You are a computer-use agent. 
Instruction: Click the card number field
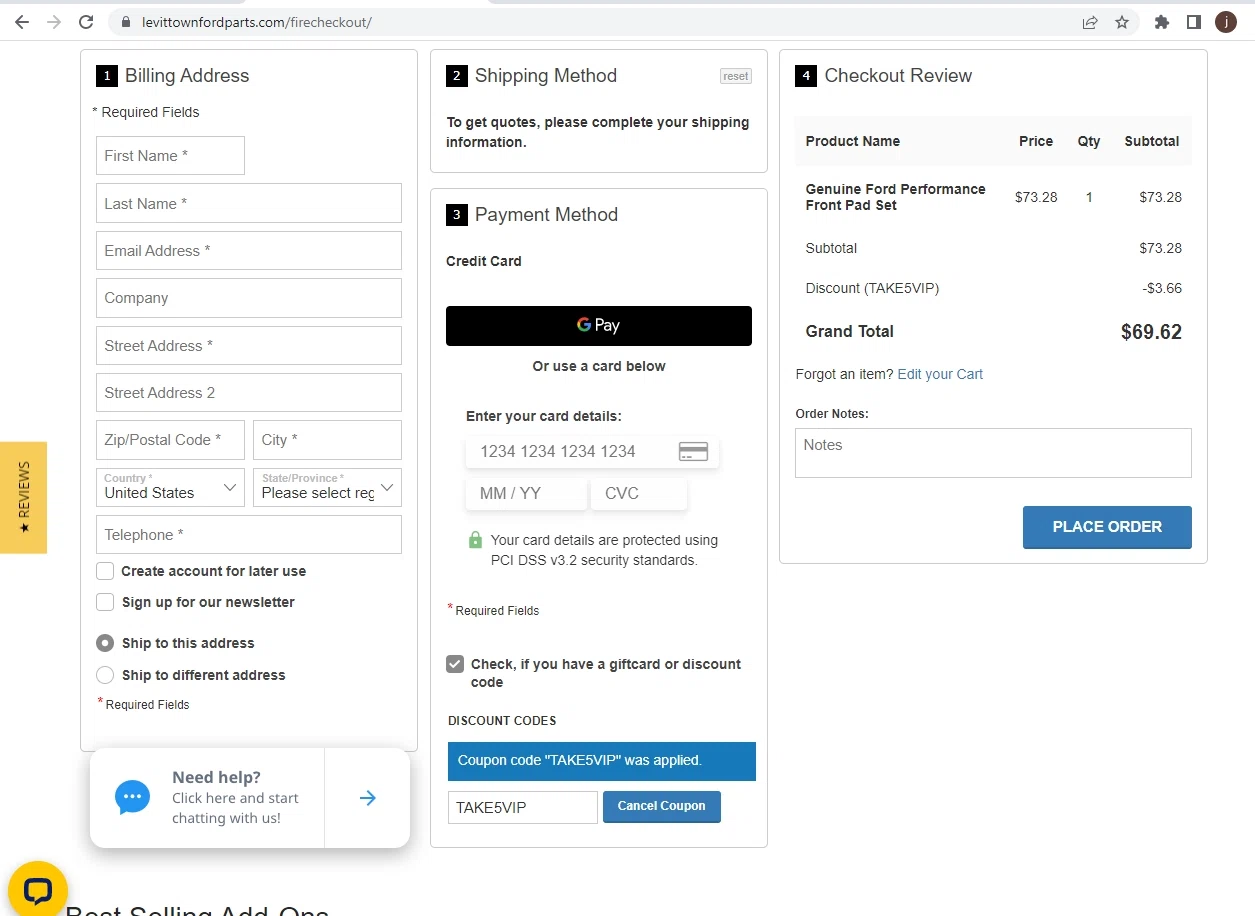pos(592,452)
